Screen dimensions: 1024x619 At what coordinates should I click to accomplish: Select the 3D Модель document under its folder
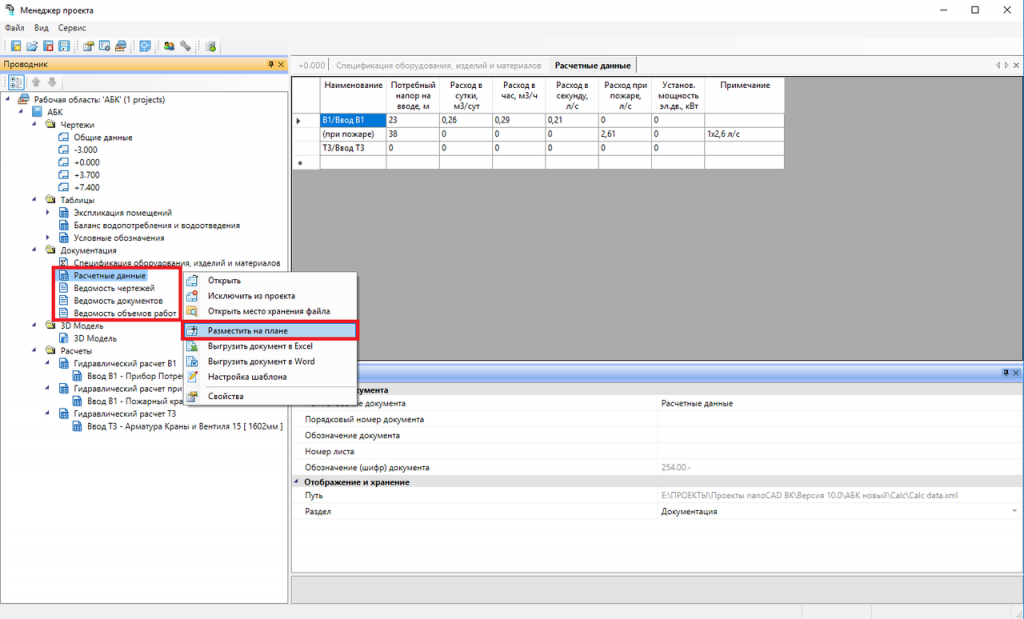(x=95, y=338)
